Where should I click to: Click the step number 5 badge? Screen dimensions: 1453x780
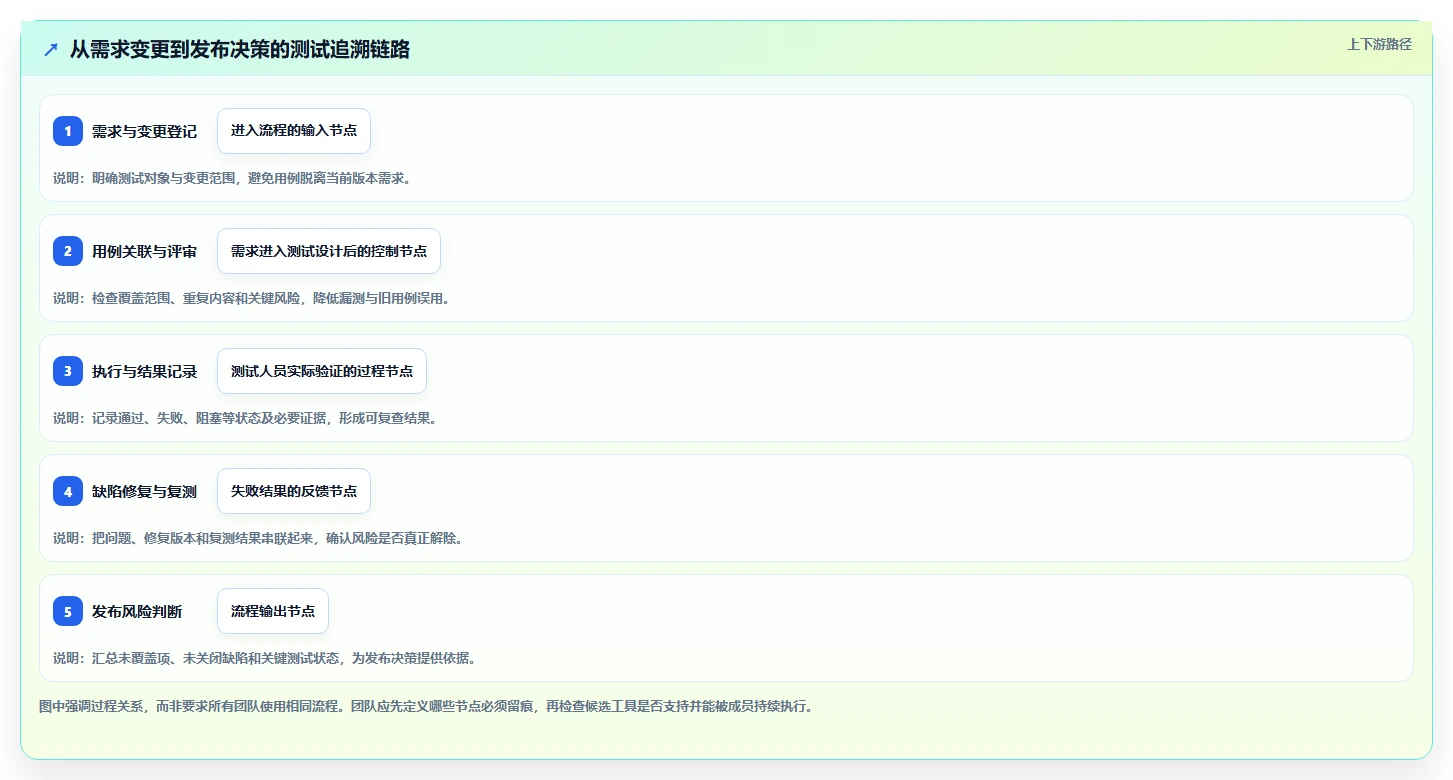point(68,611)
